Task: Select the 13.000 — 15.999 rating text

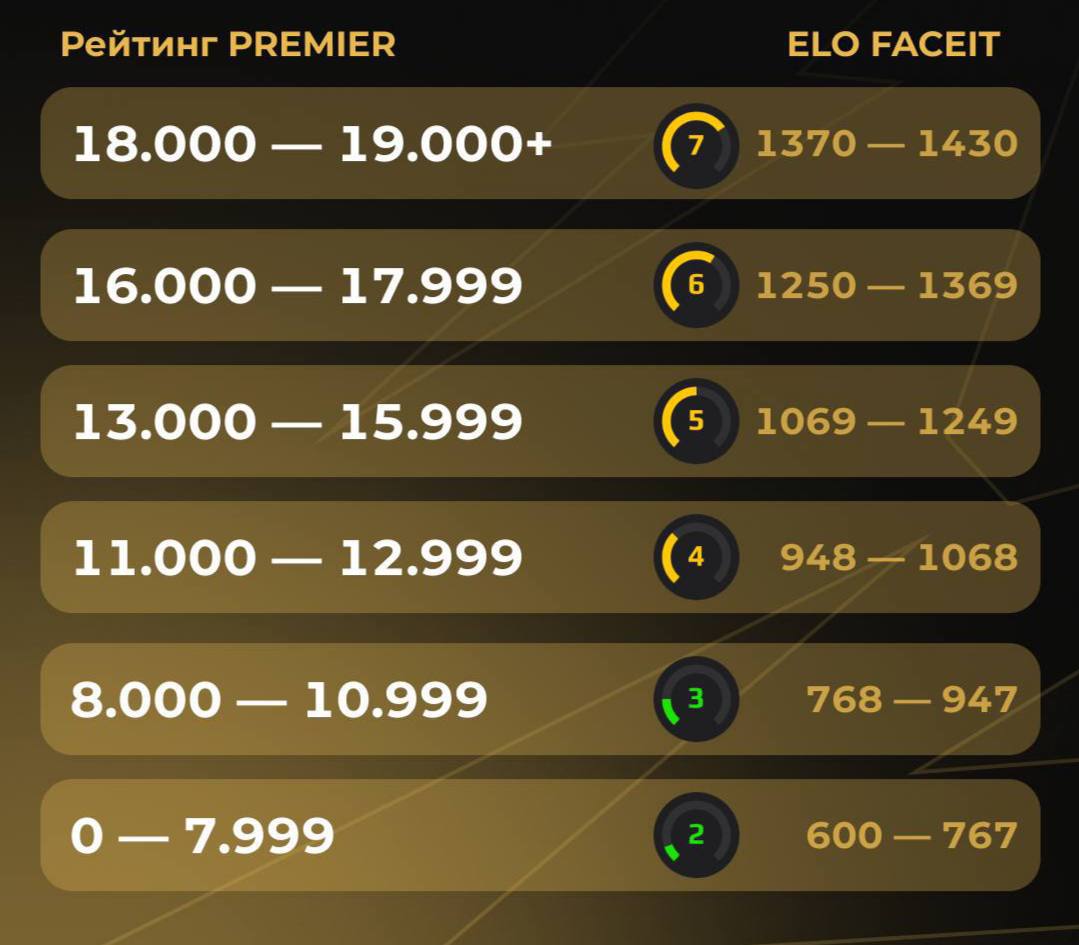Action: click(x=297, y=422)
